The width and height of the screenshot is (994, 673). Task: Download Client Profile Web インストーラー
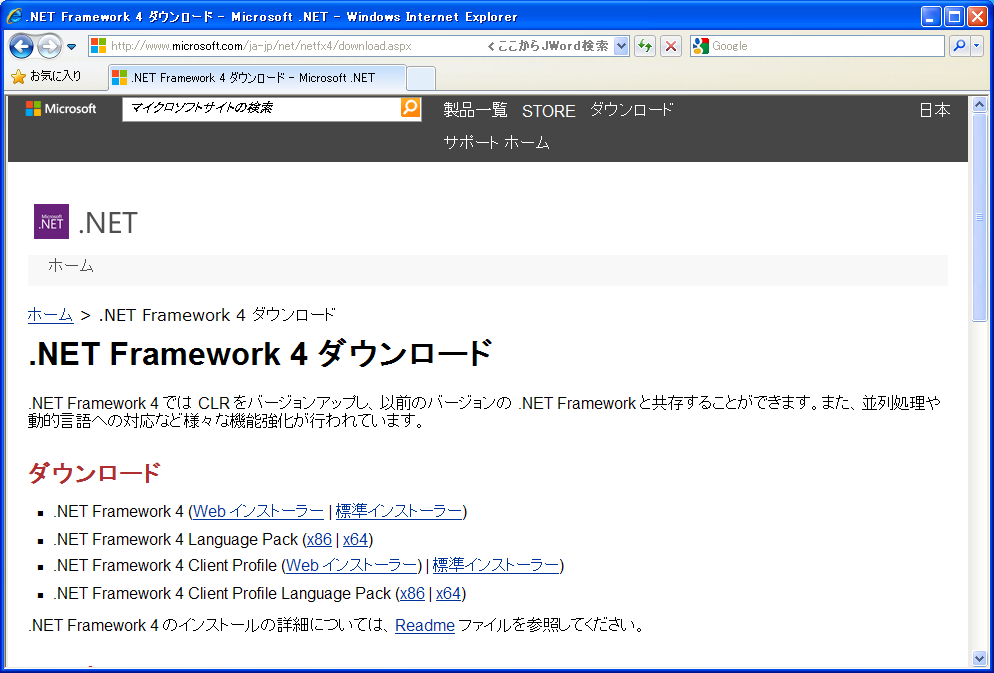[x=351, y=565]
